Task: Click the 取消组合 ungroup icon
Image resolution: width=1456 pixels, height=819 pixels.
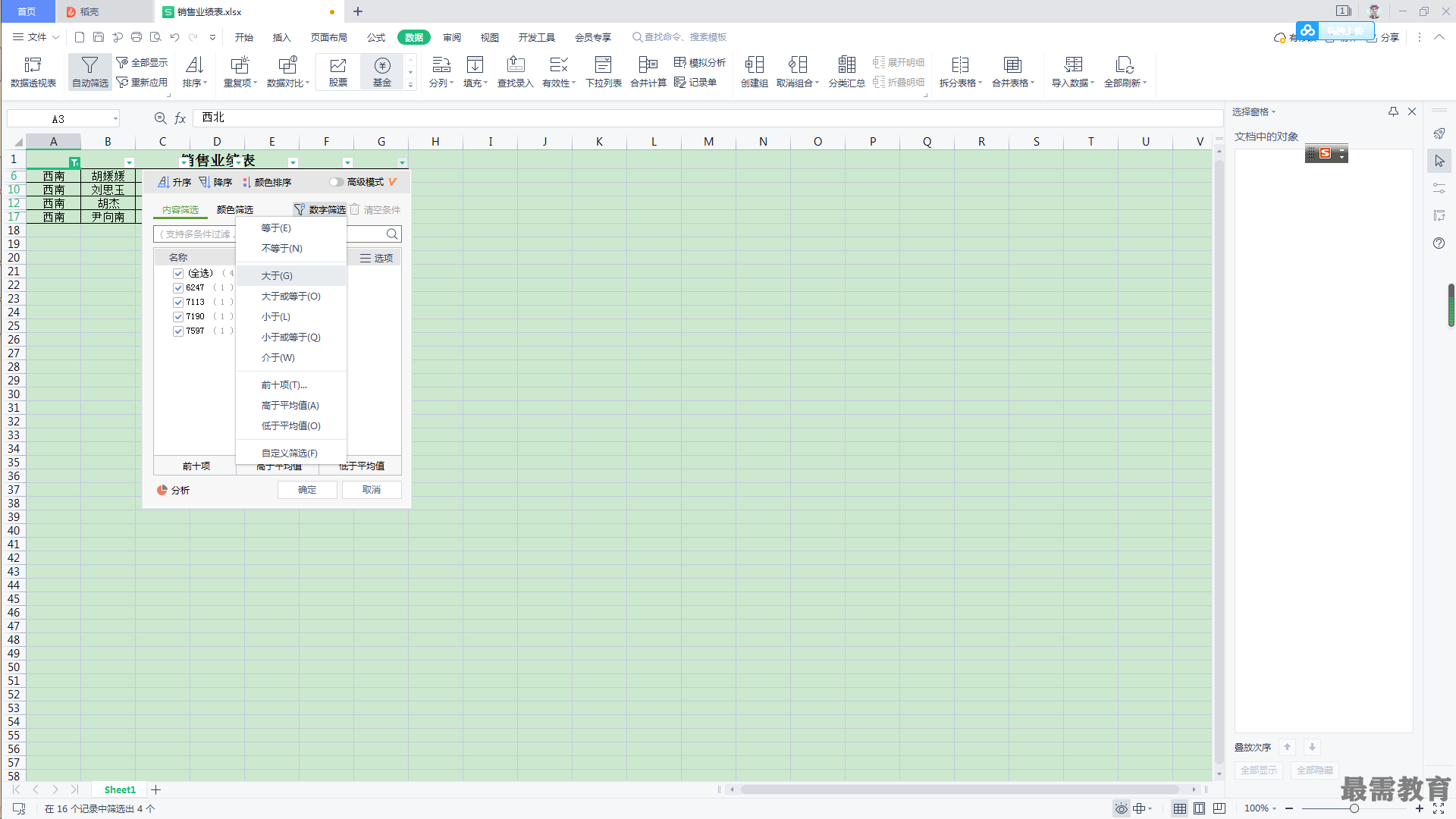Action: [798, 72]
